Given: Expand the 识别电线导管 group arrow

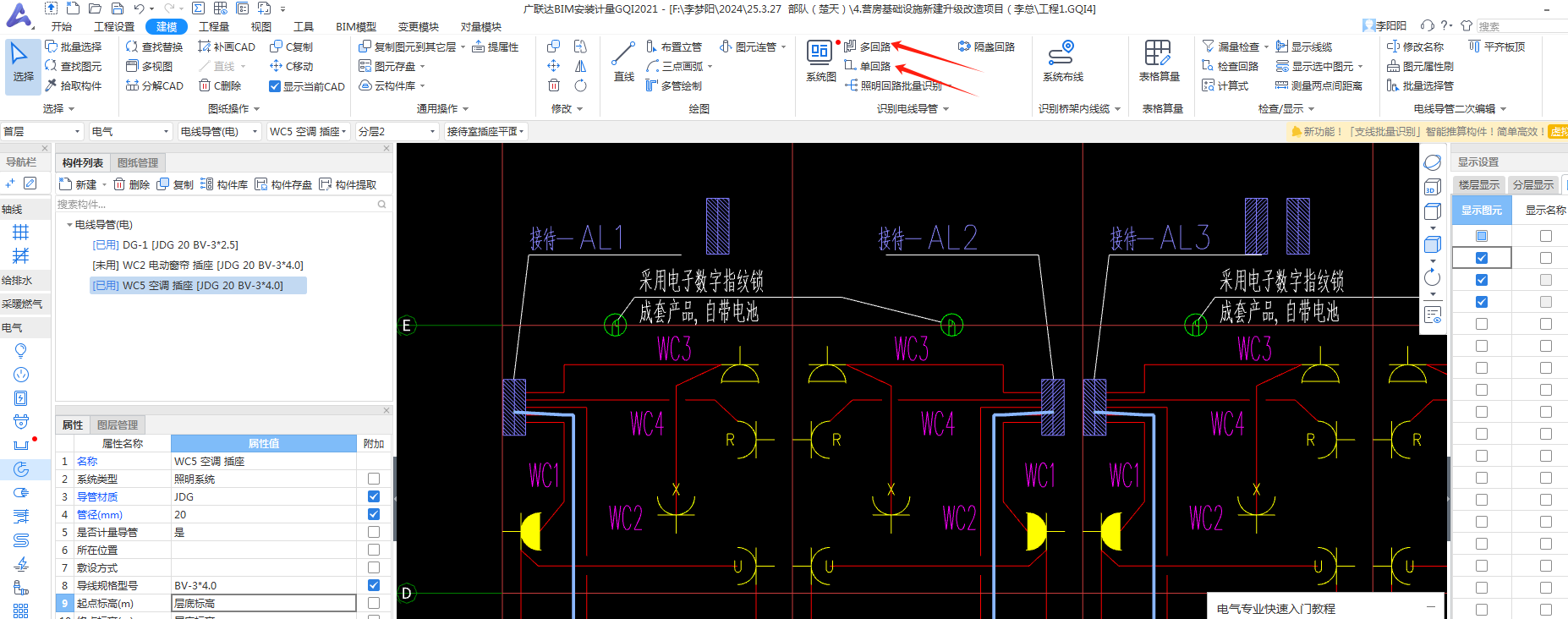Looking at the screenshot, I should tap(946, 109).
